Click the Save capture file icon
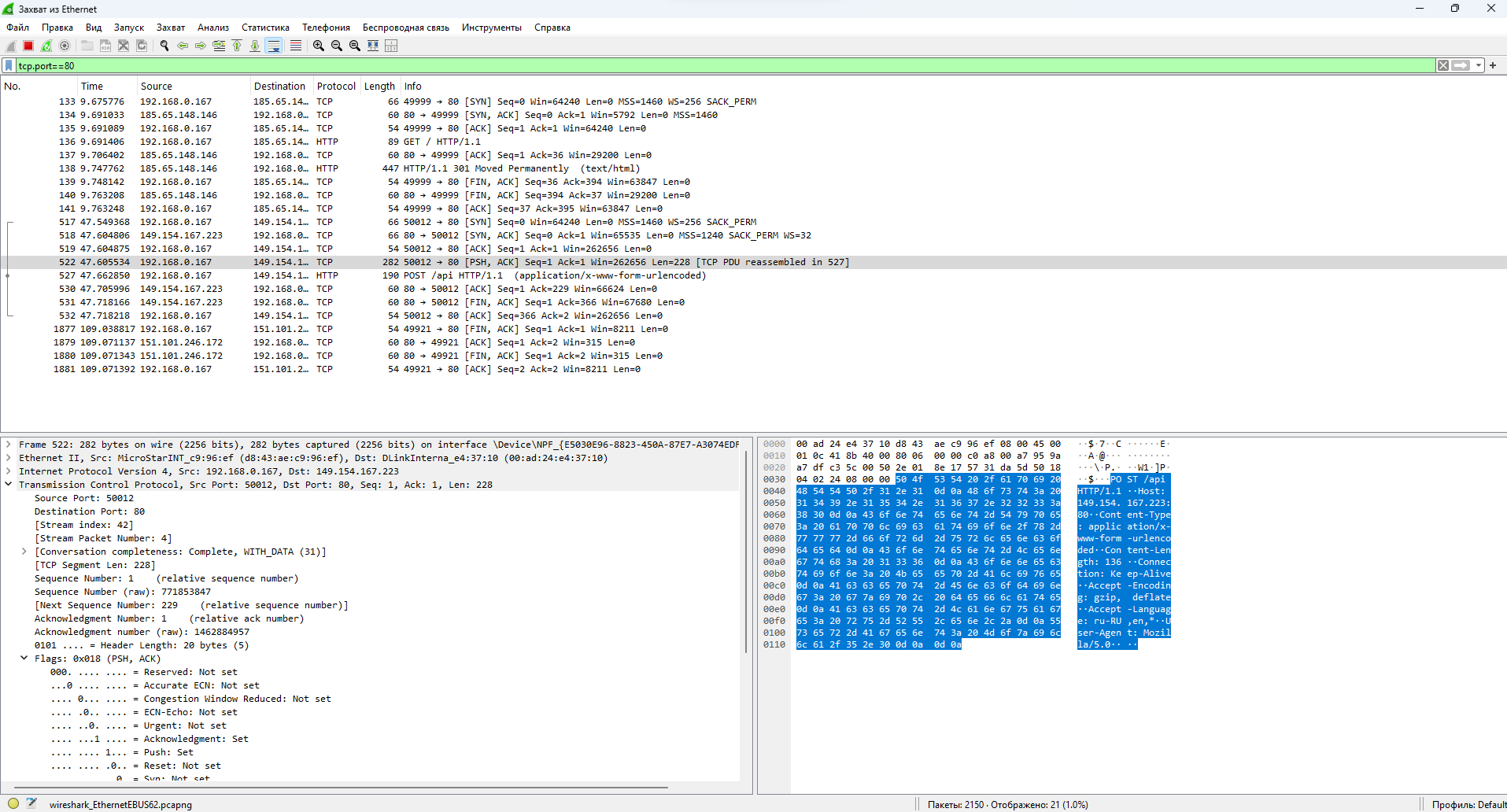This screenshot has width=1507, height=812. tap(105, 46)
